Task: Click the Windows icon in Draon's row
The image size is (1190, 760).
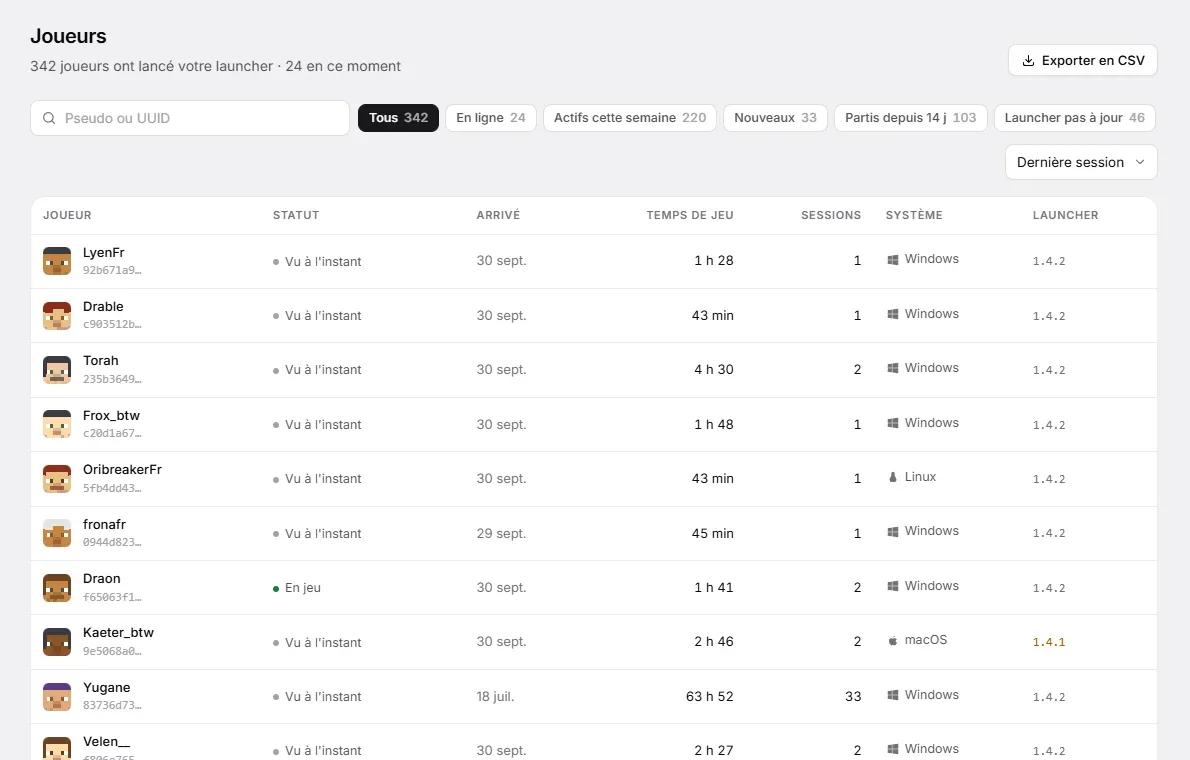Action: [x=892, y=586]
